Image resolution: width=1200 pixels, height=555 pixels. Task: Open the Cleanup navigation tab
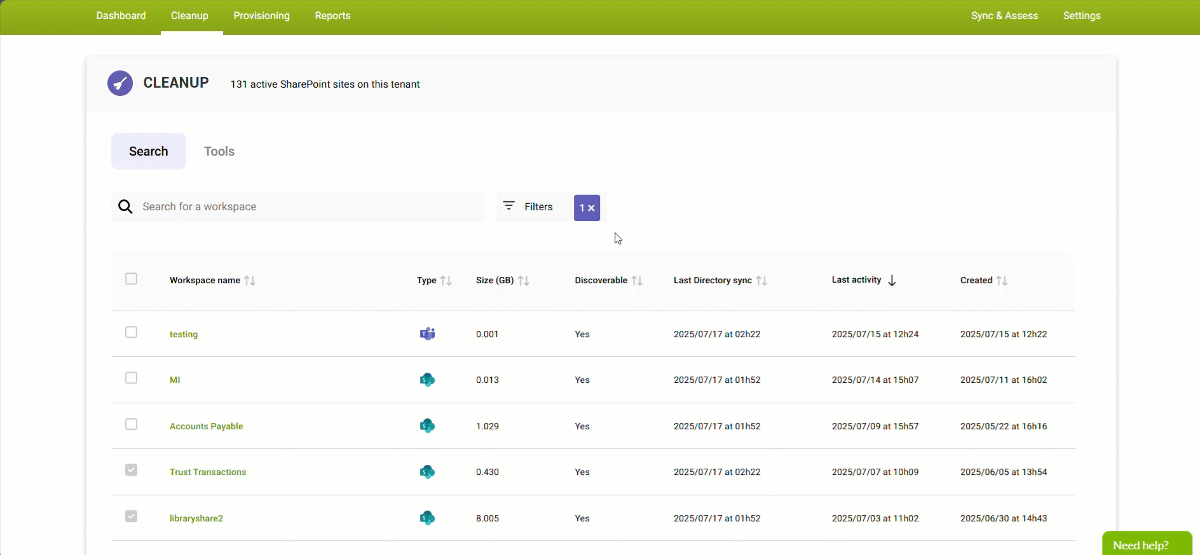point(192,16)
